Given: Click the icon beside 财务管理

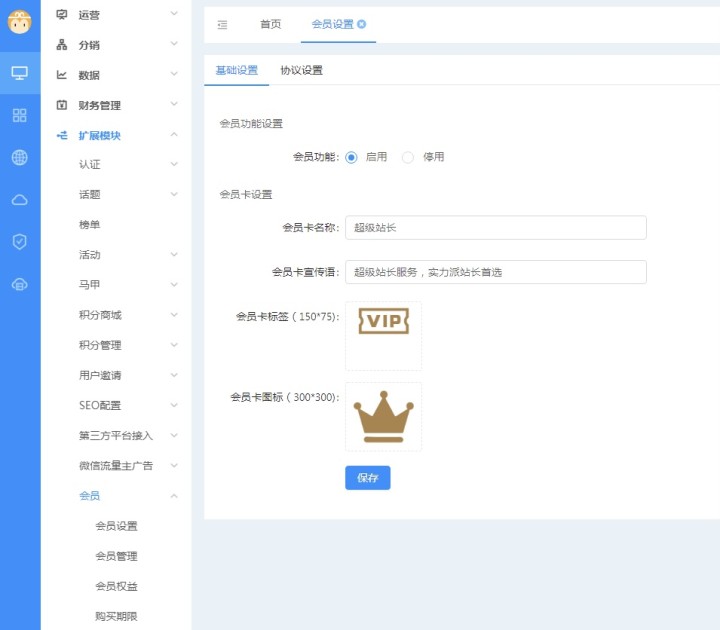Looking at the screenshot, I should coord(62,105).
